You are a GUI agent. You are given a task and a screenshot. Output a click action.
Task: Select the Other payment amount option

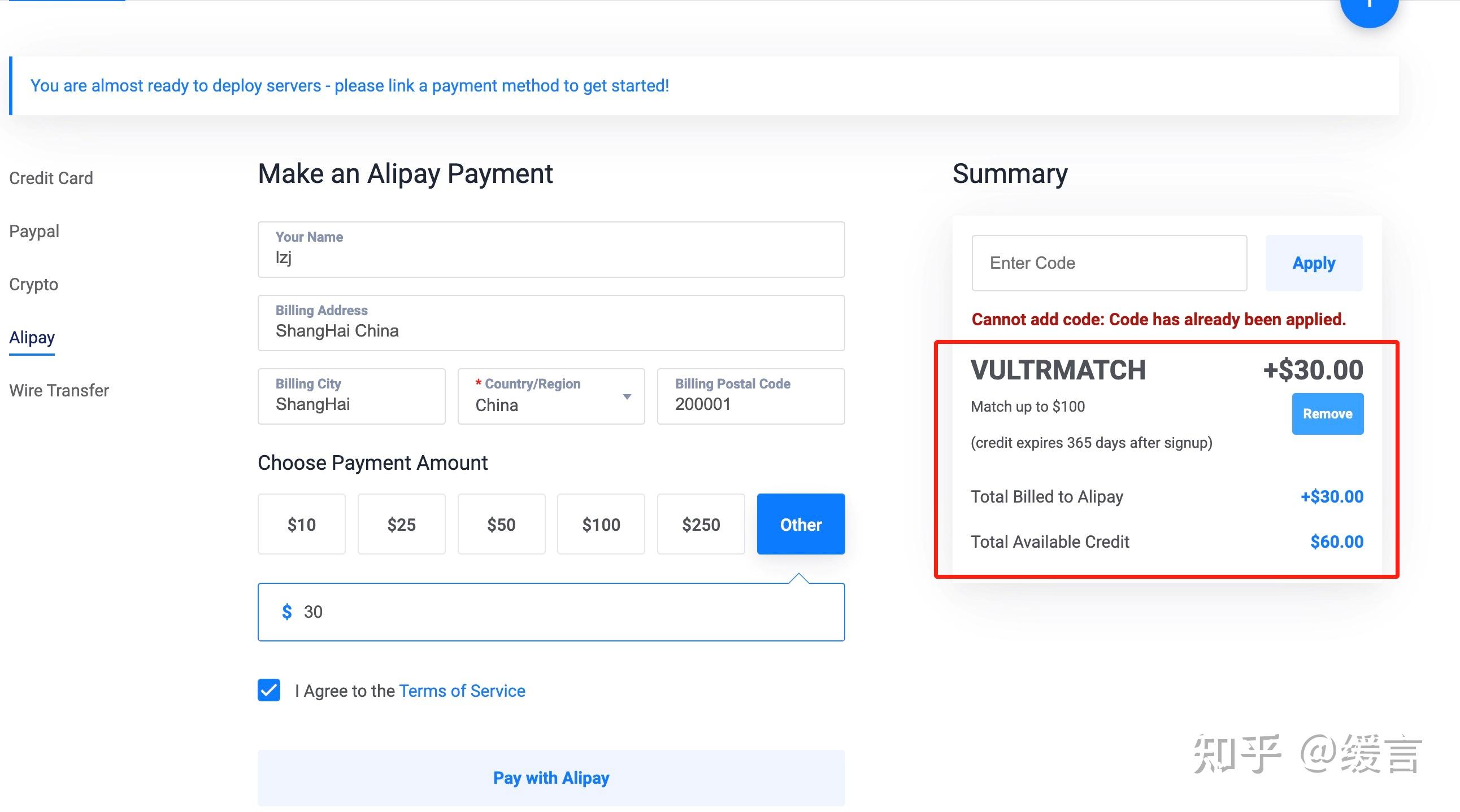[800, 525]
